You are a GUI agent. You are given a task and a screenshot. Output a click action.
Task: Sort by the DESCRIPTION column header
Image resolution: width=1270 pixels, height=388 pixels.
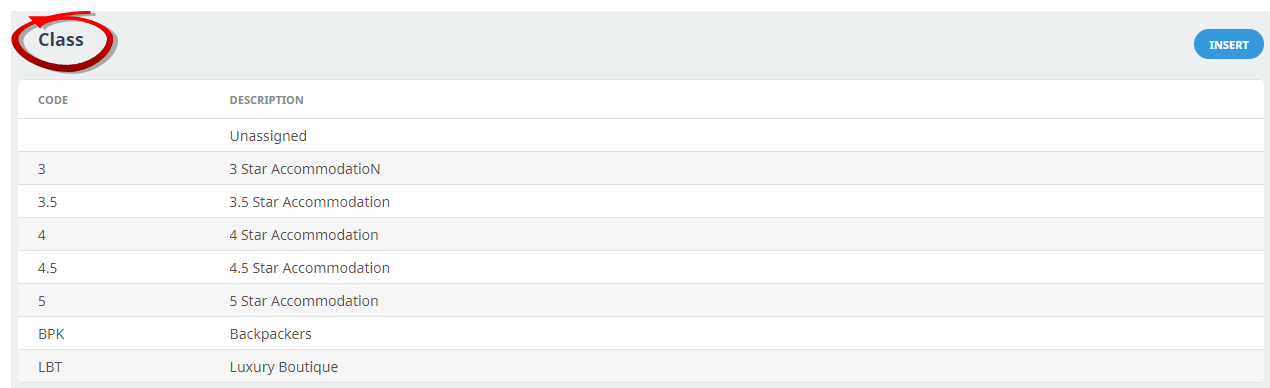(267, 100)
